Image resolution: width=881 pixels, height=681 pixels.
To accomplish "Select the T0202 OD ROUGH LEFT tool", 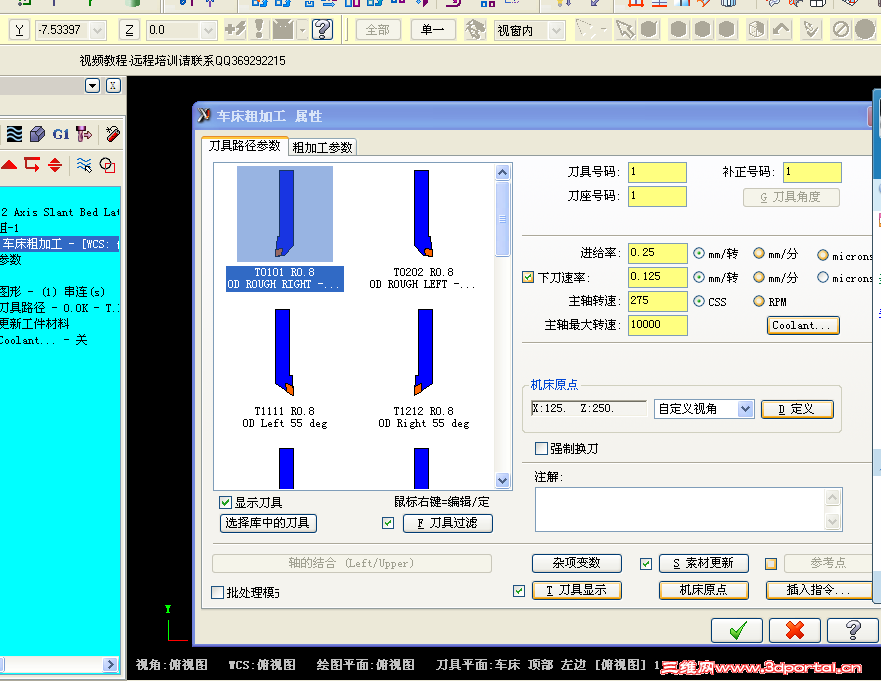I will pos(422,229).
